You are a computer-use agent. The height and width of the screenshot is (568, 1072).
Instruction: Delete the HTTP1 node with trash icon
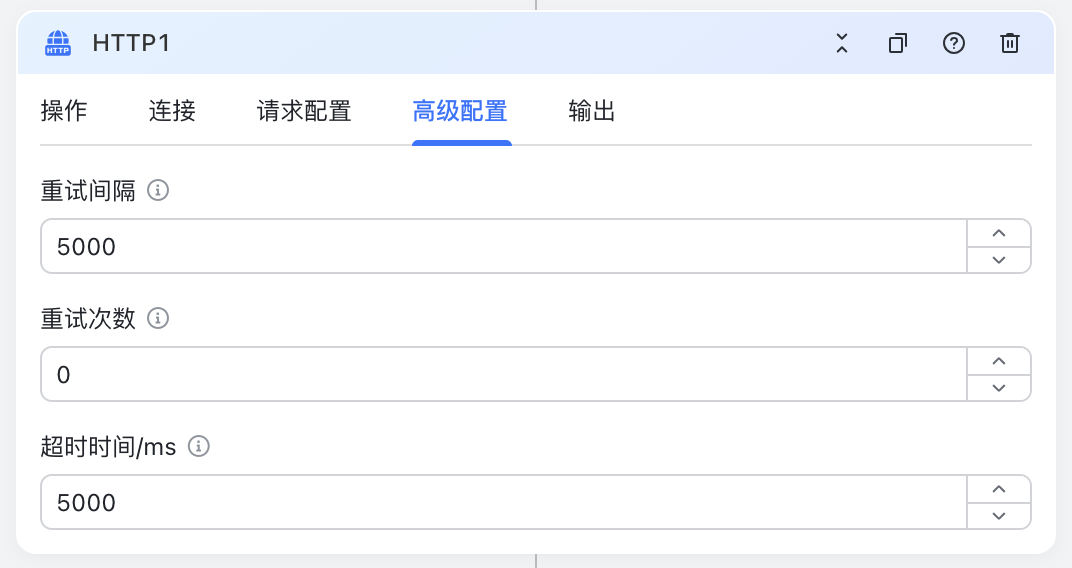1010,43
